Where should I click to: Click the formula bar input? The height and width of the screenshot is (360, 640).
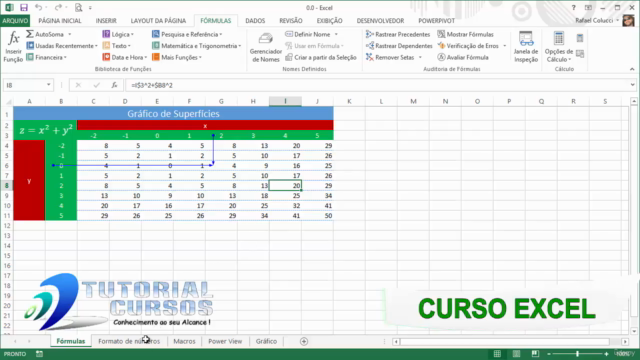(x=378, y=85)
